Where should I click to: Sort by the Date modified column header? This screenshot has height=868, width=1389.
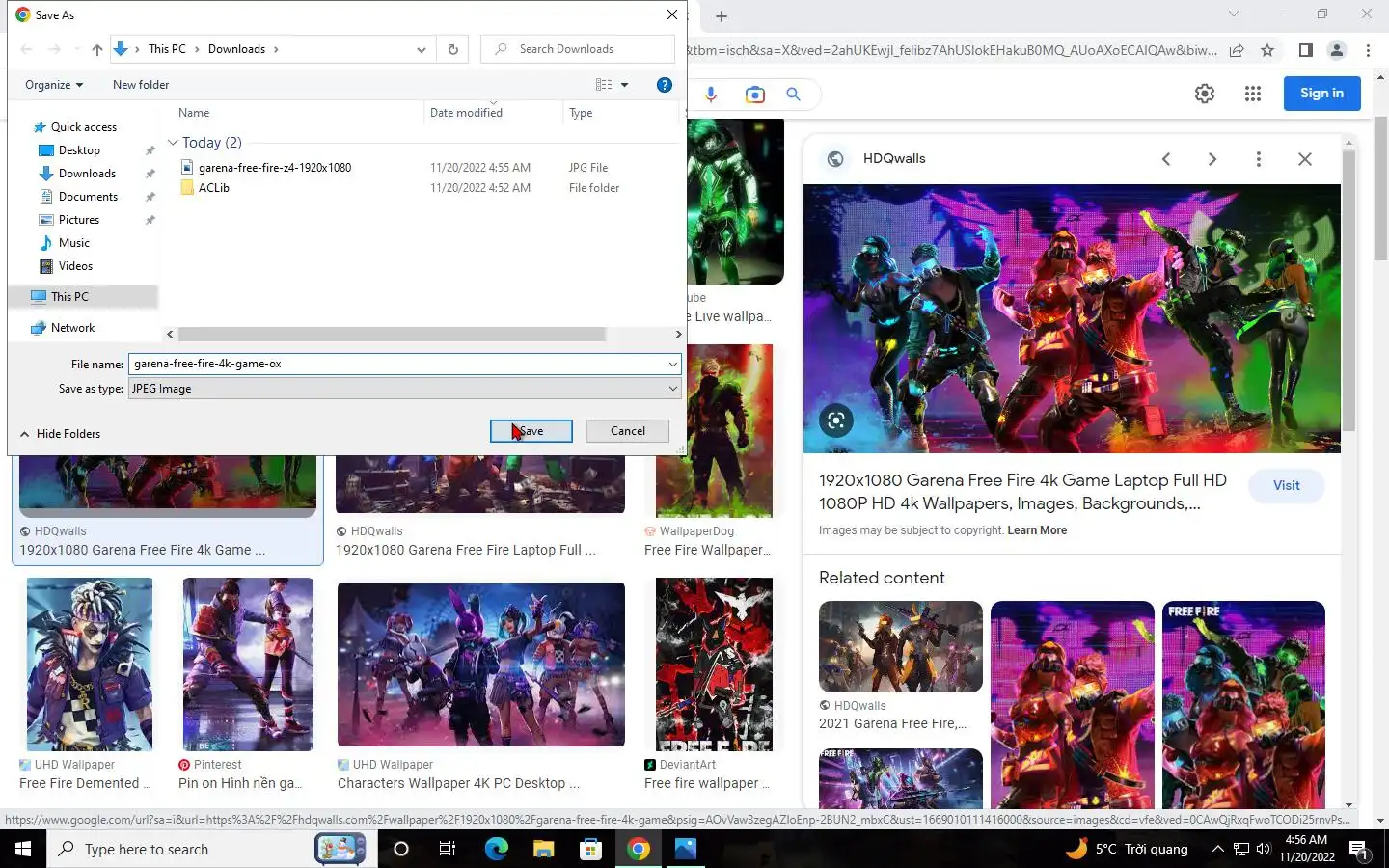[466, 113]
